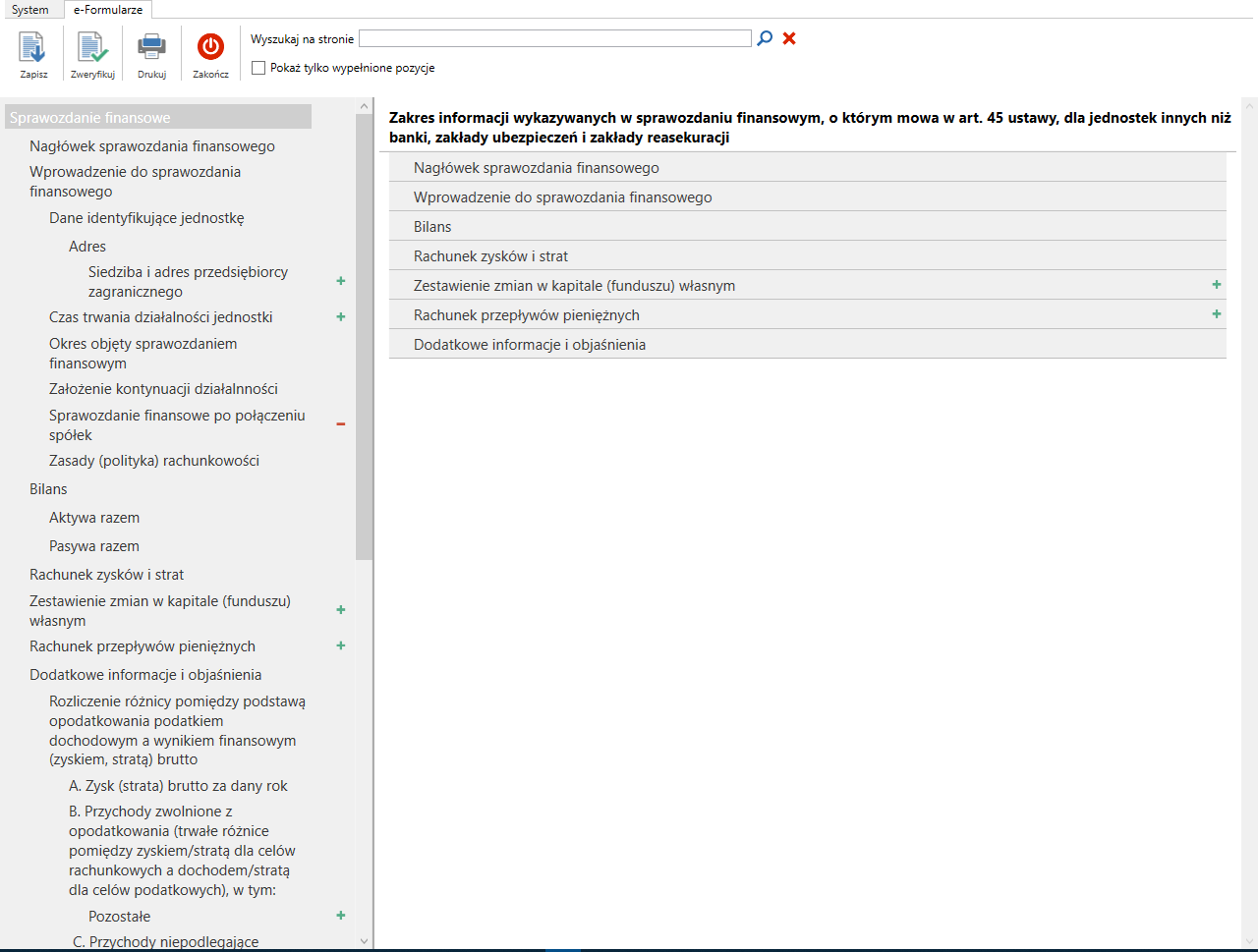Viewport: 1258px width, 952px height.
Task: Select Adres tree item
Action: coord(87,247)
